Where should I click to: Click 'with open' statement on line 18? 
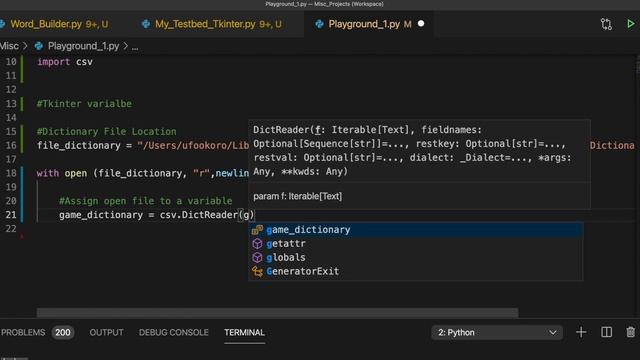62,173
